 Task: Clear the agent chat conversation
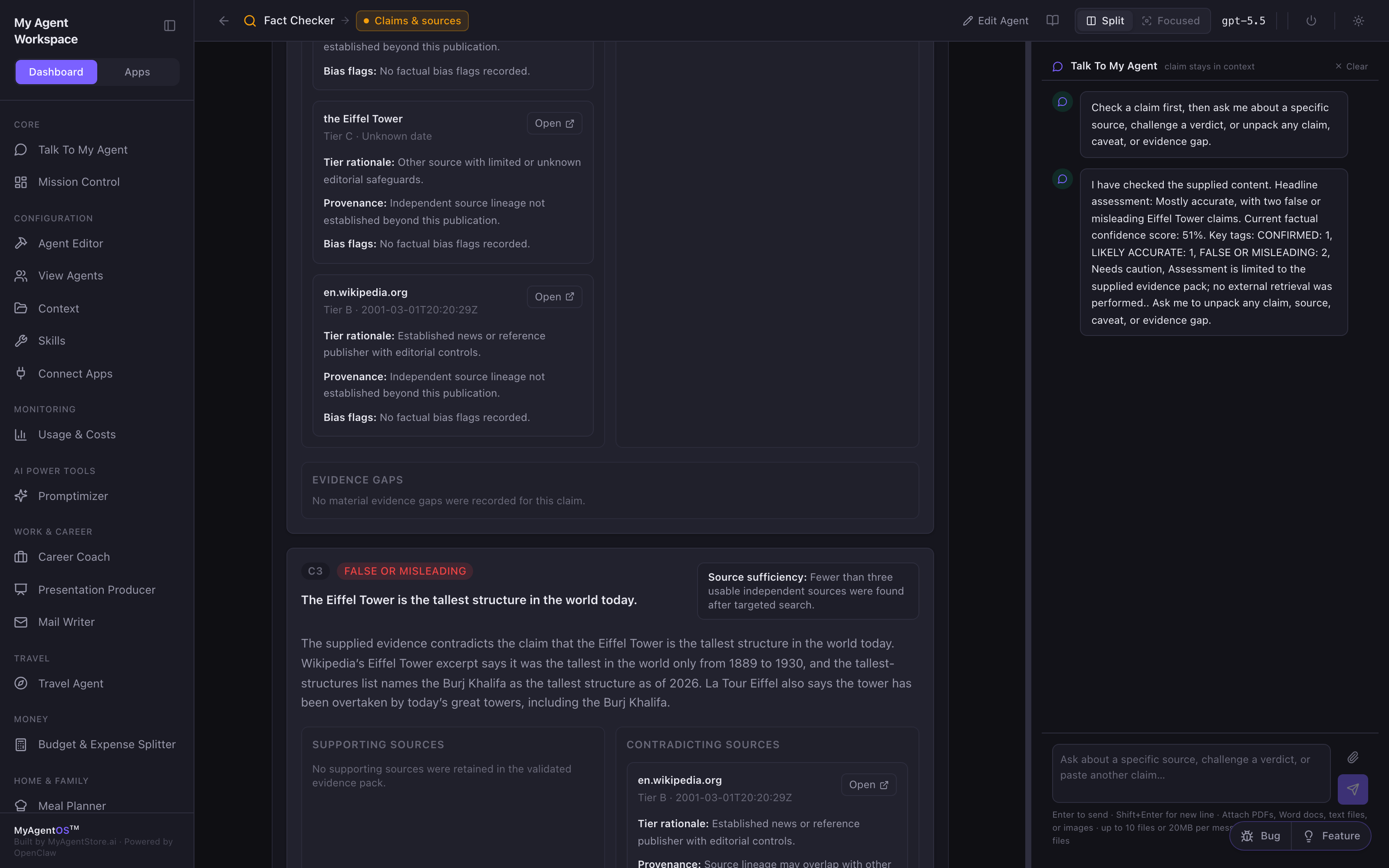[x=1351, y=66]
